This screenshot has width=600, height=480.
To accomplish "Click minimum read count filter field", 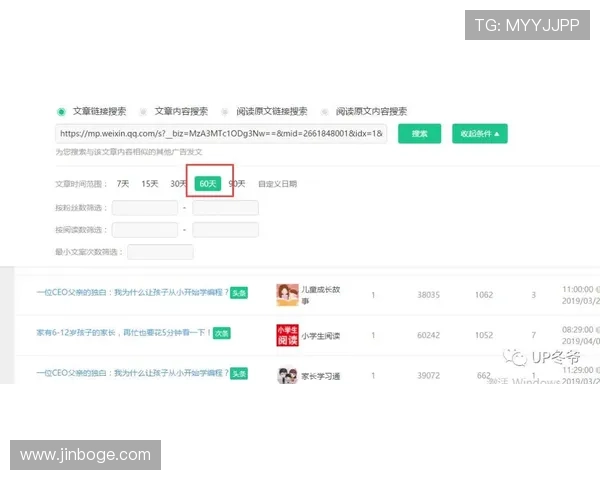I will point(145,230).
